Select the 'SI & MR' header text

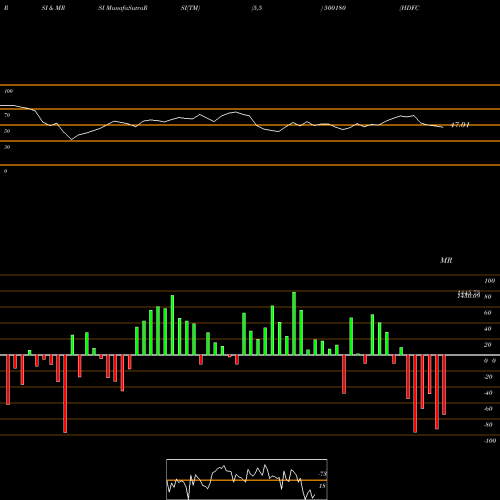click(x=53, y=8)
